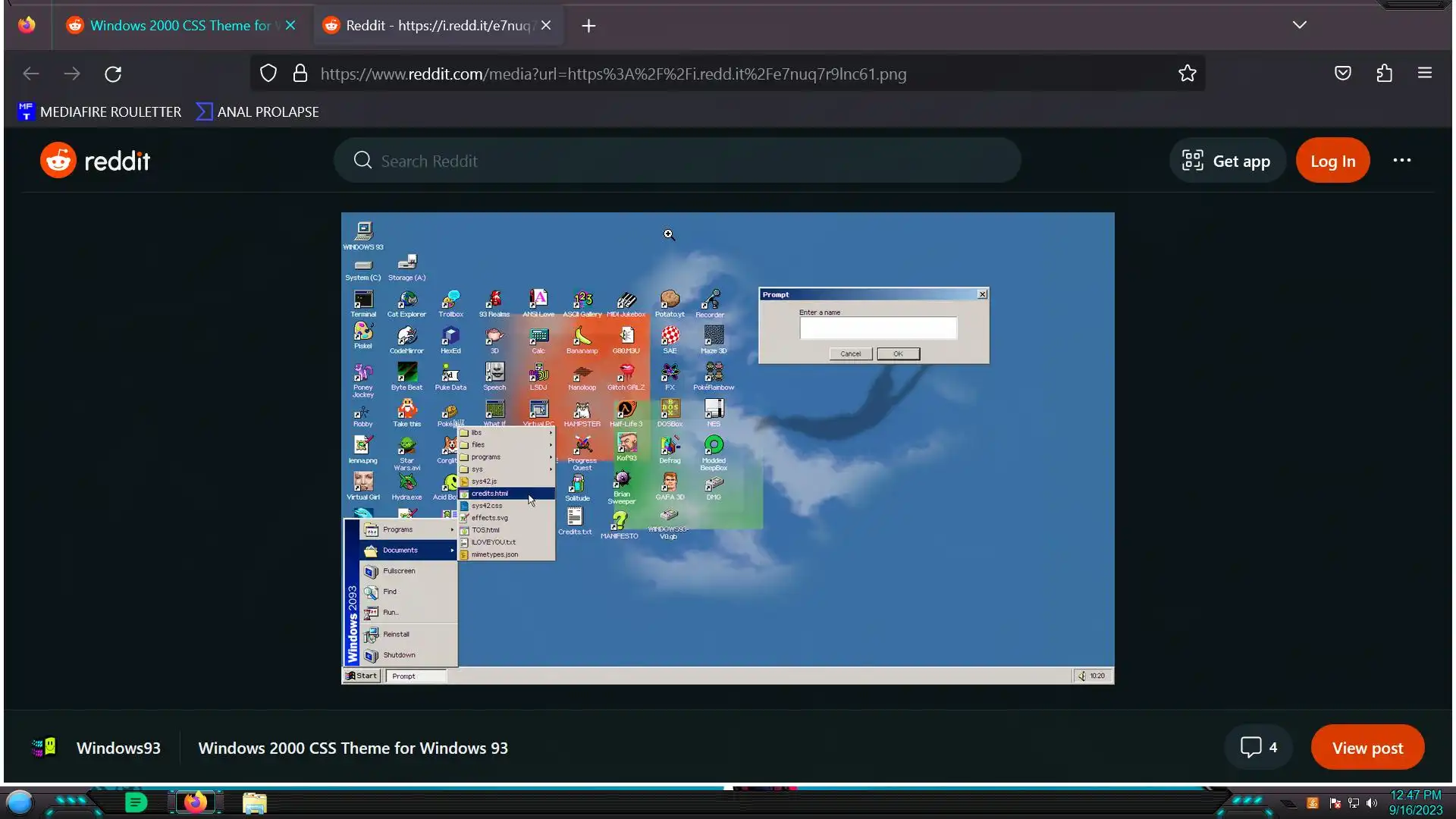
Task: Open Reddit three-dot more options menu
Action: tap(1401, 161)
